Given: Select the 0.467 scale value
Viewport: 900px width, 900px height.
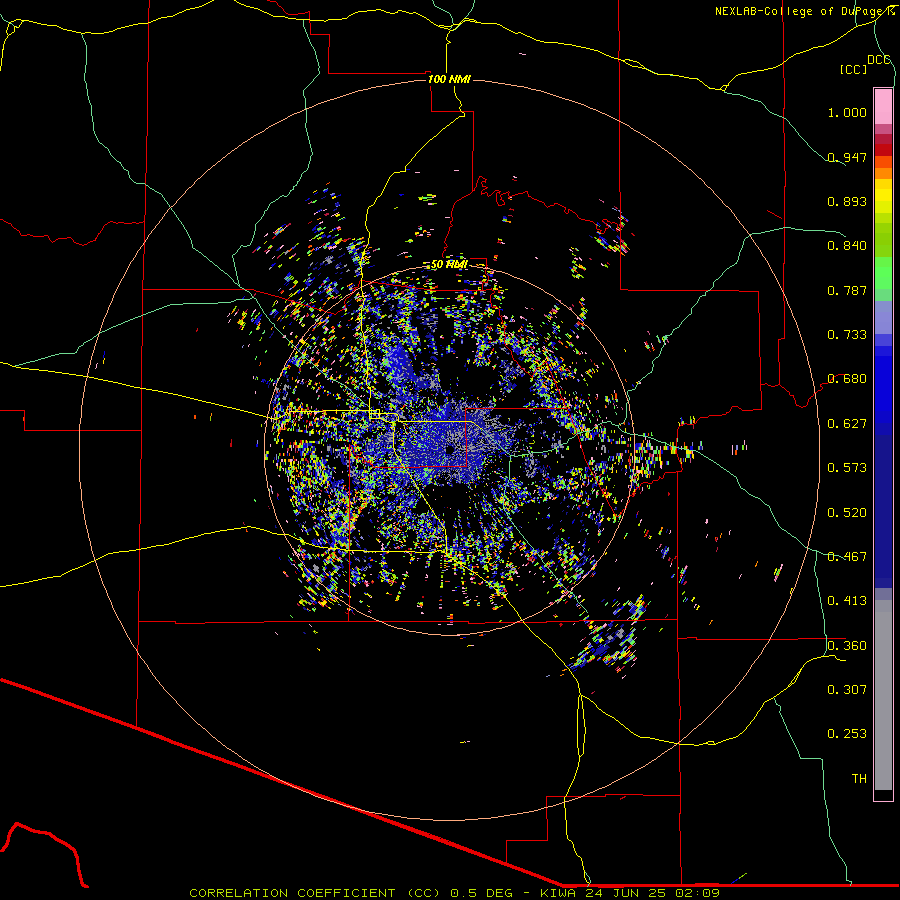Looking at the screenshot, I should tap(847, 557).
